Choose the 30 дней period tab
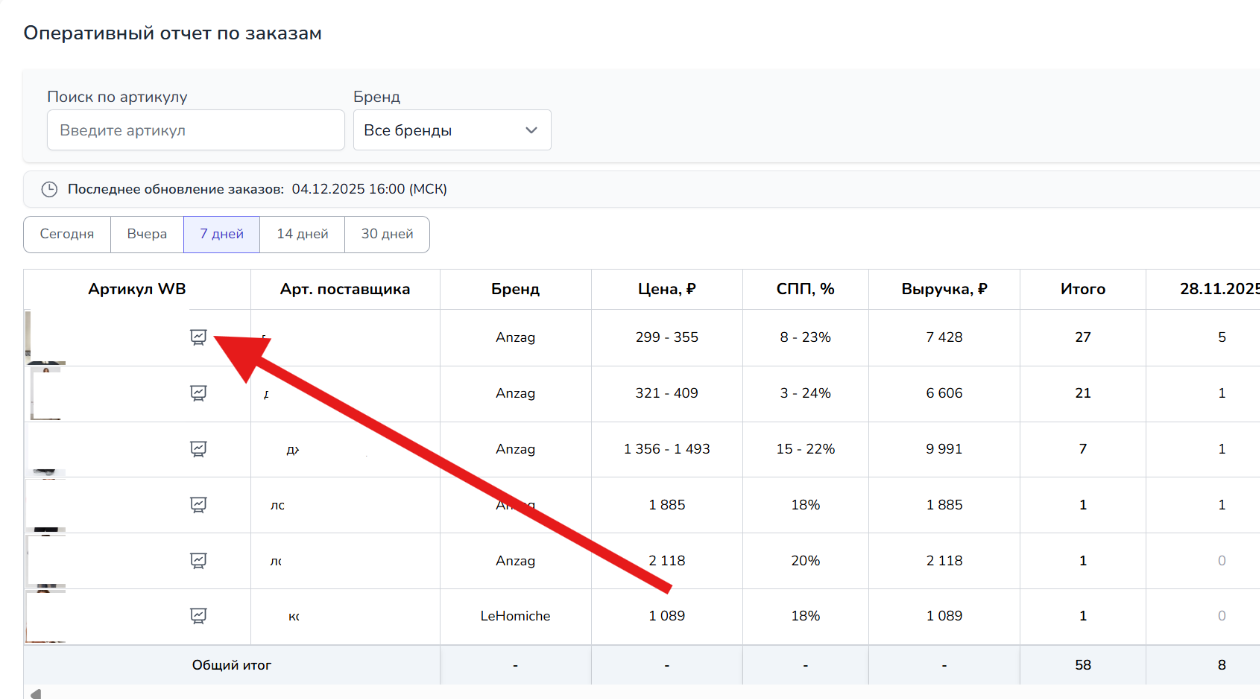The image size is (1260, 699). pyautogui.click(x=387, y=234)
